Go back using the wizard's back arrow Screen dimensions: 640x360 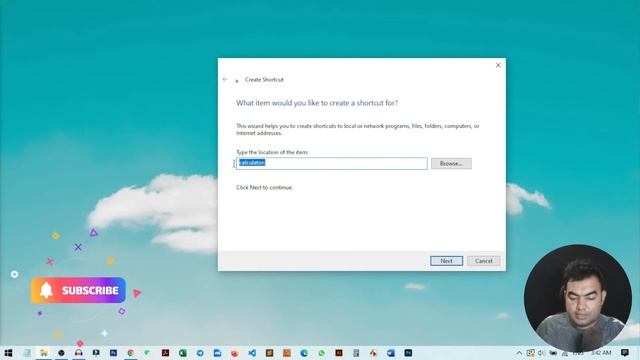coord(225,79)
